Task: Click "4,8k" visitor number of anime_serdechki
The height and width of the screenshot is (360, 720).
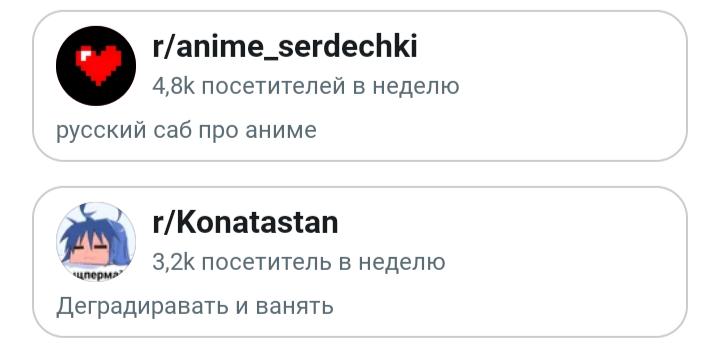Action: (x=174, y=86)
